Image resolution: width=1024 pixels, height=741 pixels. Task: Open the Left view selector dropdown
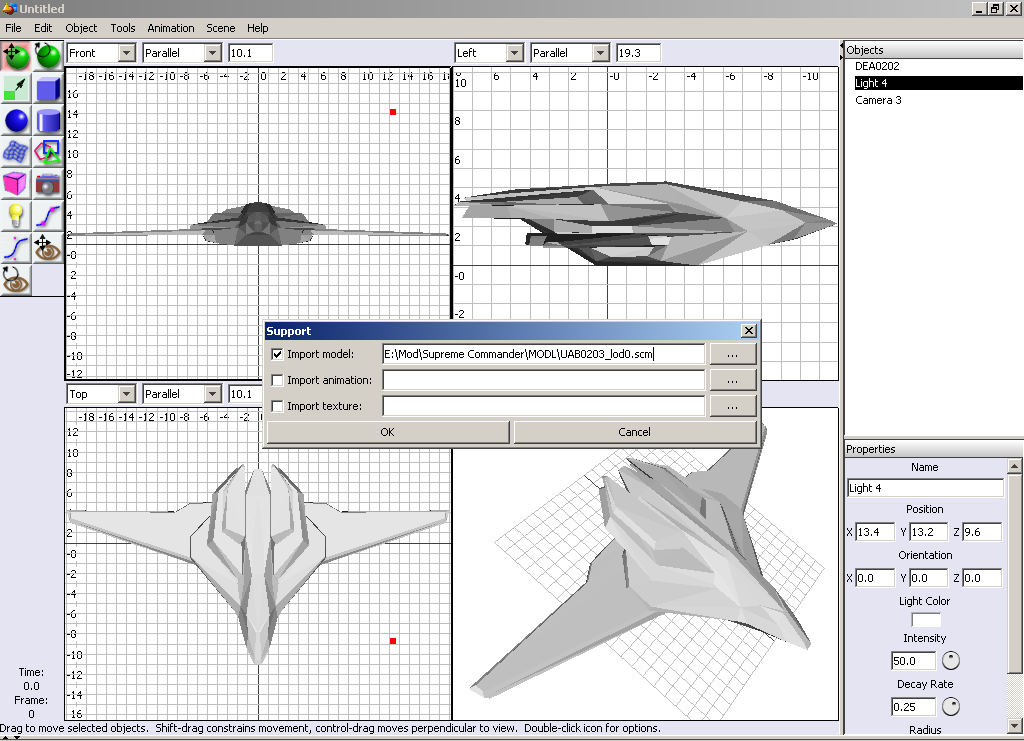(x=515, y=53)
